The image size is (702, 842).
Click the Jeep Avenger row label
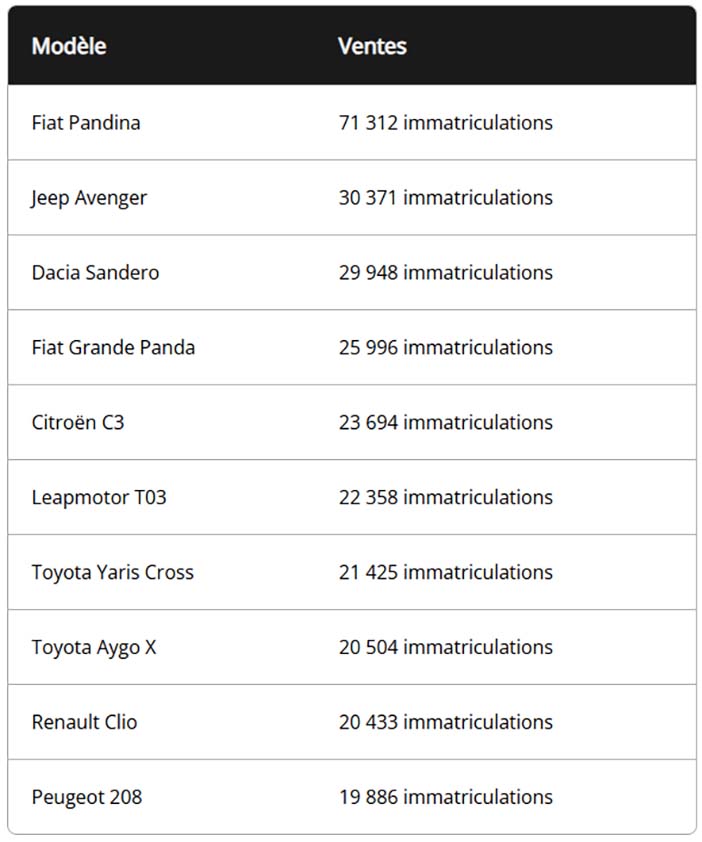click(89, 198)
